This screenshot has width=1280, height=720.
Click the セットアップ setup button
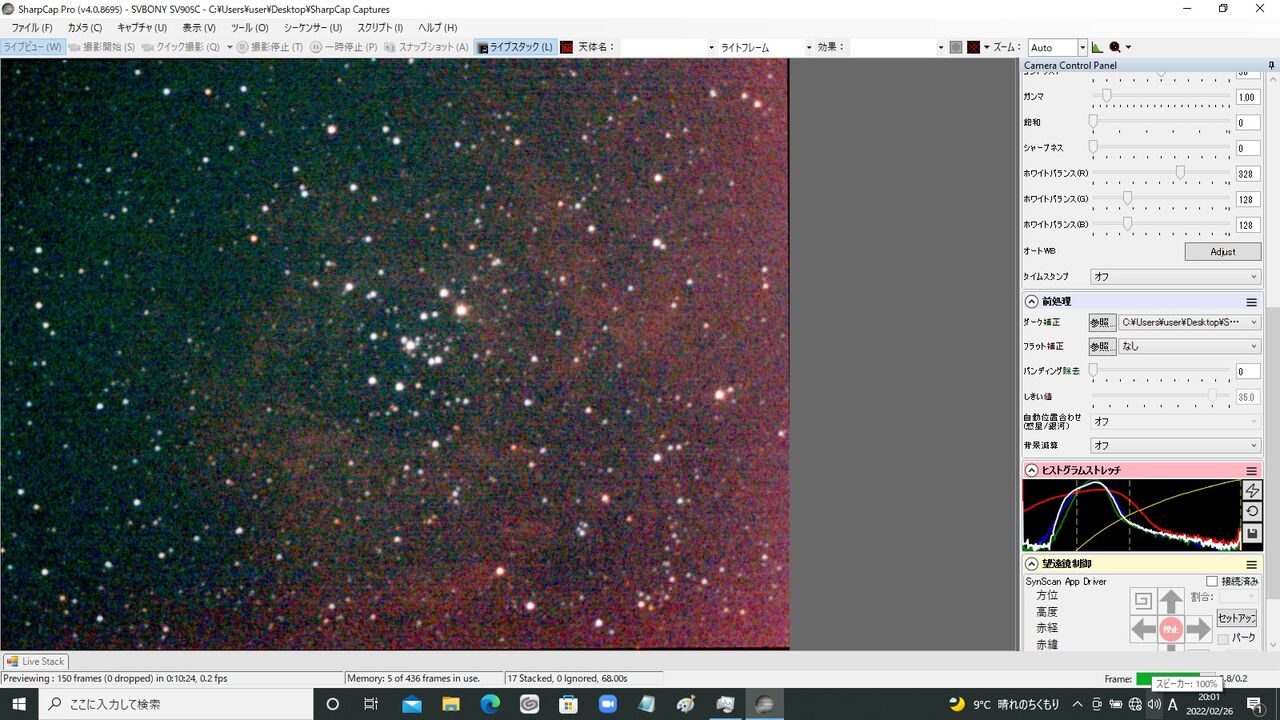1237,618
